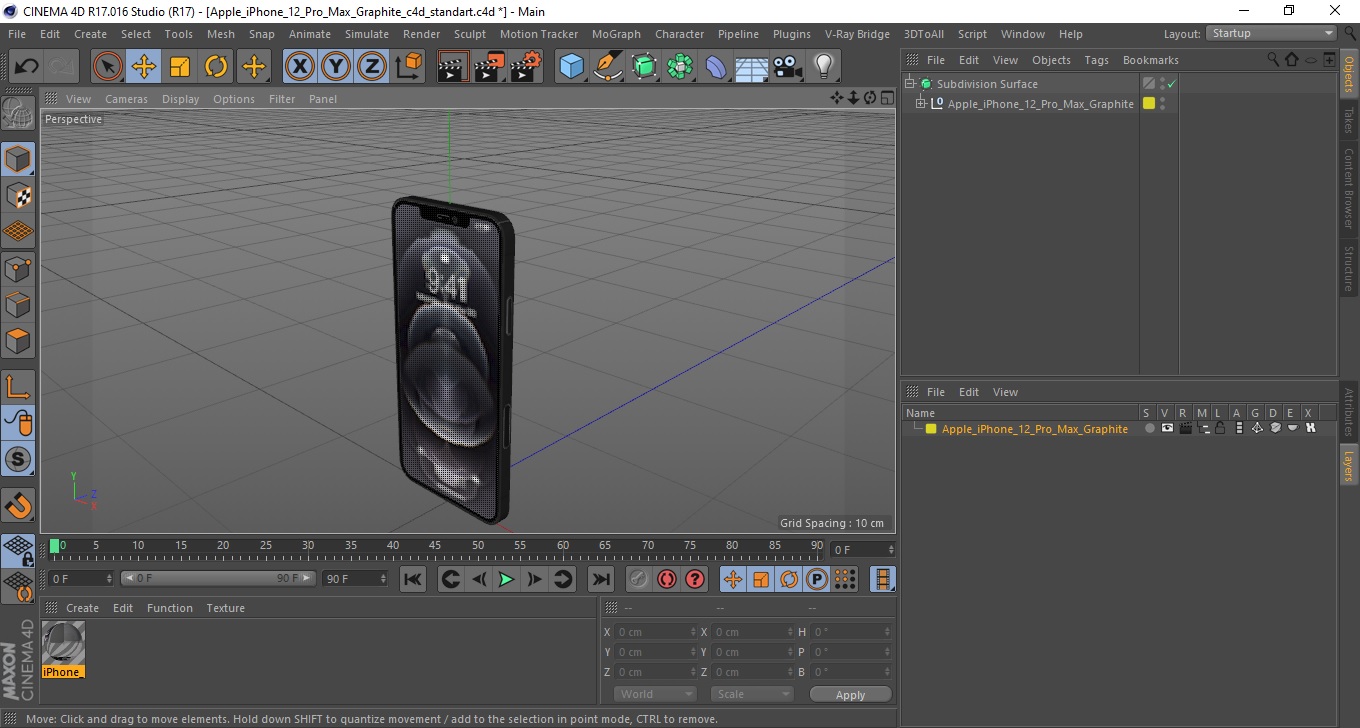
Task: Add a Light object
Action: 823,67
